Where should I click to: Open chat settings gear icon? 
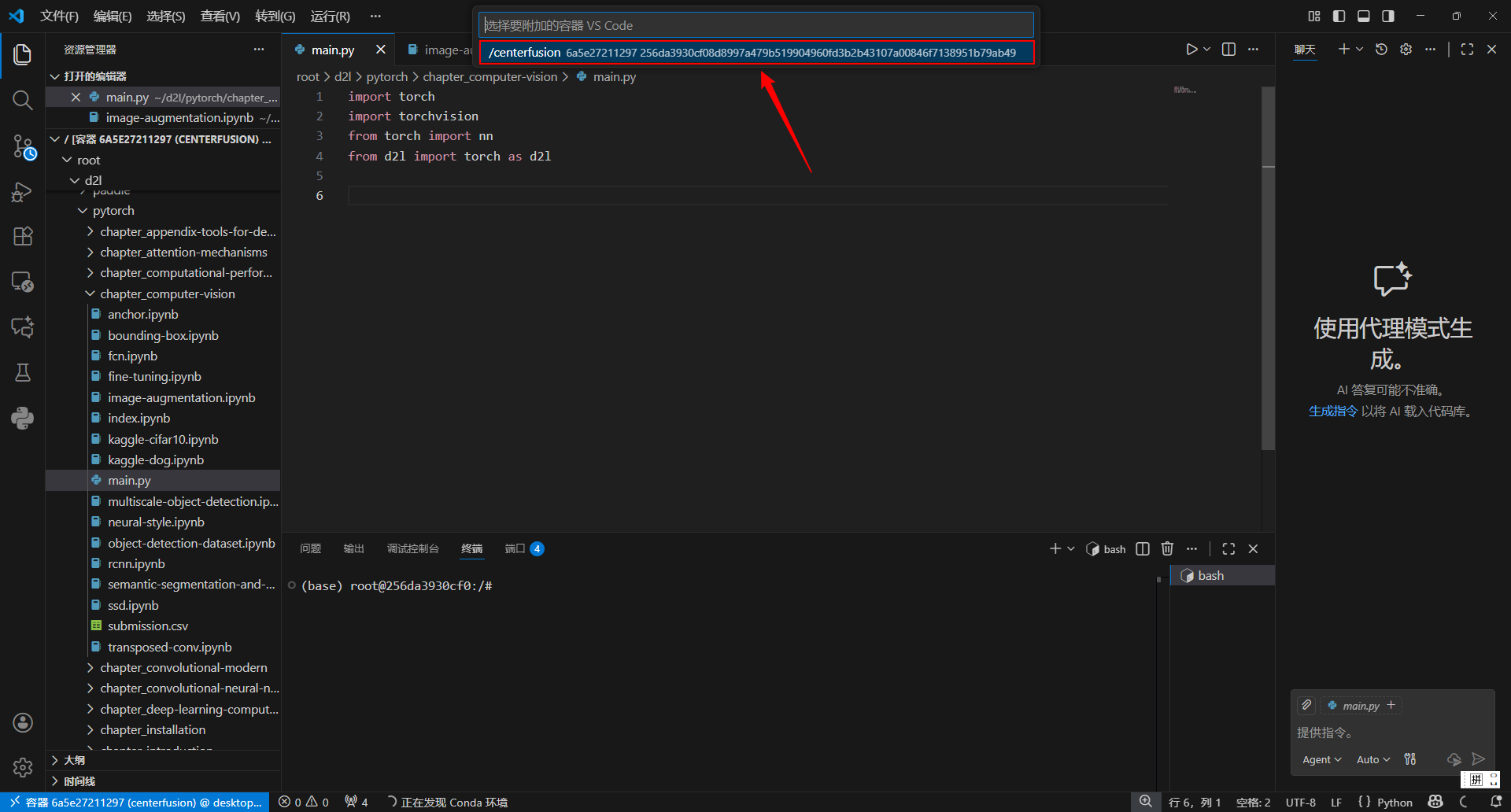(1406, 50)
